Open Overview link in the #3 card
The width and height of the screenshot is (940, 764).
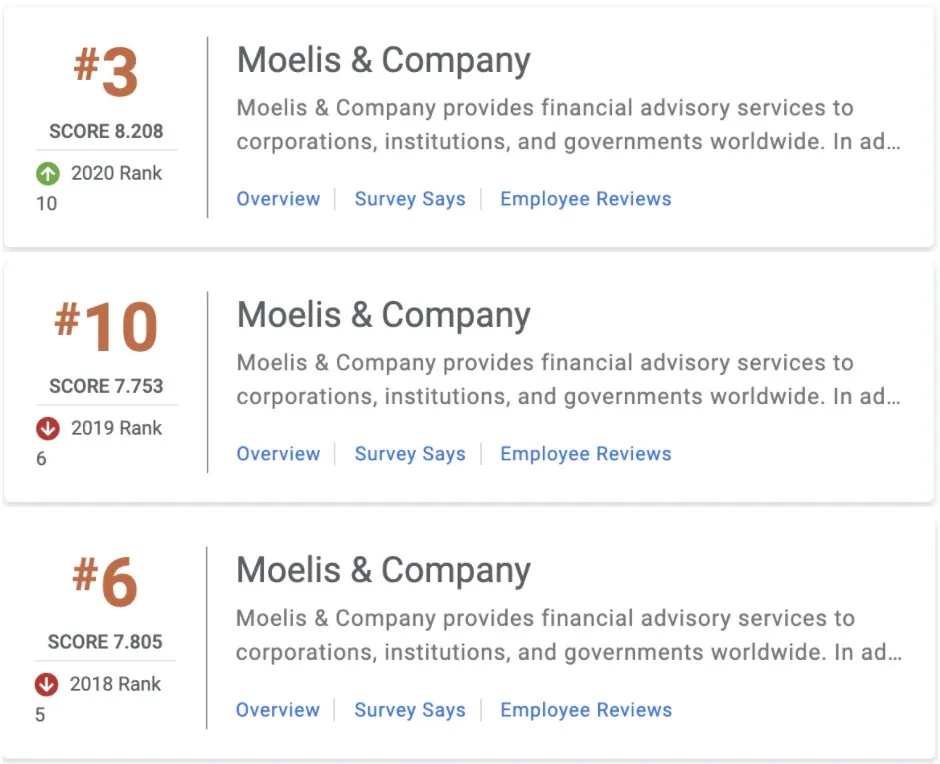point(278,199)
